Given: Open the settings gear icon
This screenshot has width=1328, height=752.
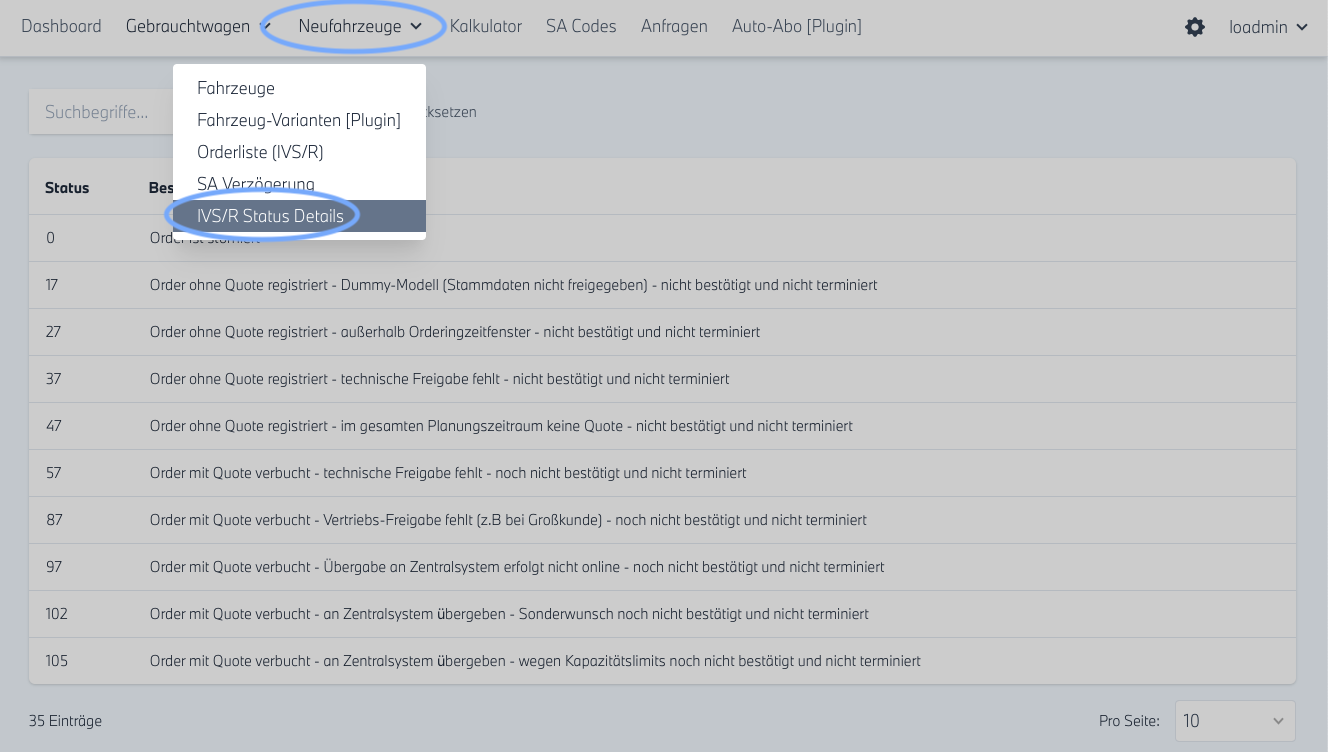Looking at the screenshot, I should click(x=1195, y=27).
